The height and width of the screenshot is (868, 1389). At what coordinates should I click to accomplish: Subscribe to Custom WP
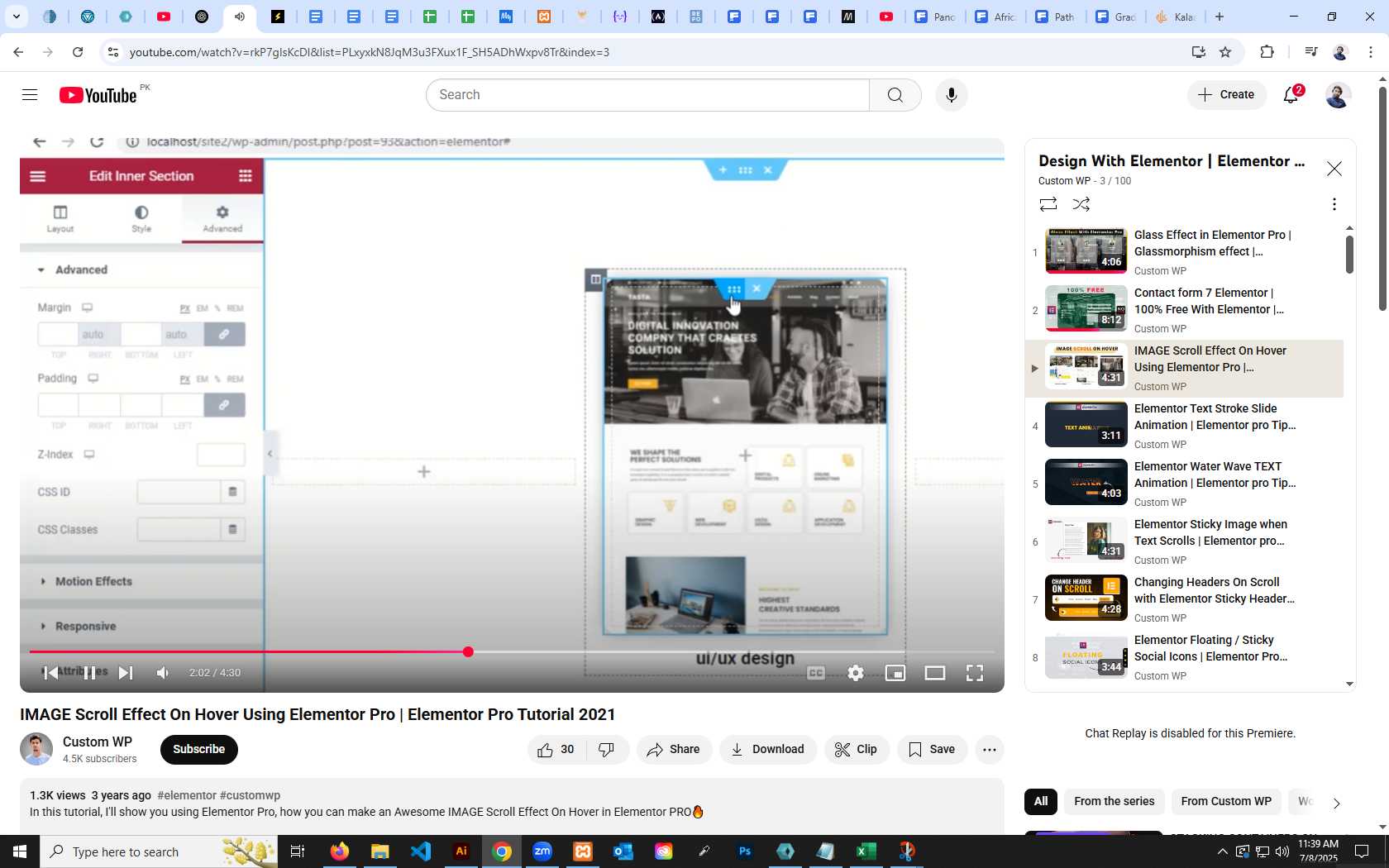(198, 750)
